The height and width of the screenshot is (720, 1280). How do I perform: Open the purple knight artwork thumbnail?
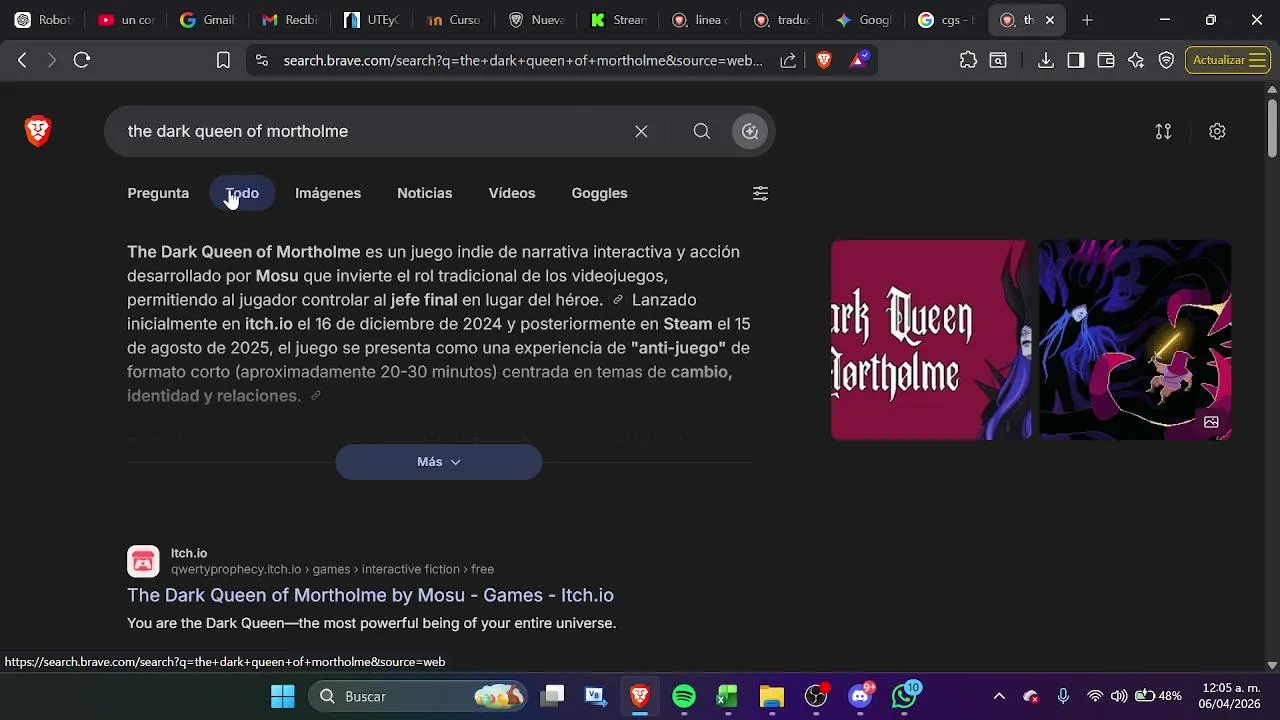(x=1135, y=340)
